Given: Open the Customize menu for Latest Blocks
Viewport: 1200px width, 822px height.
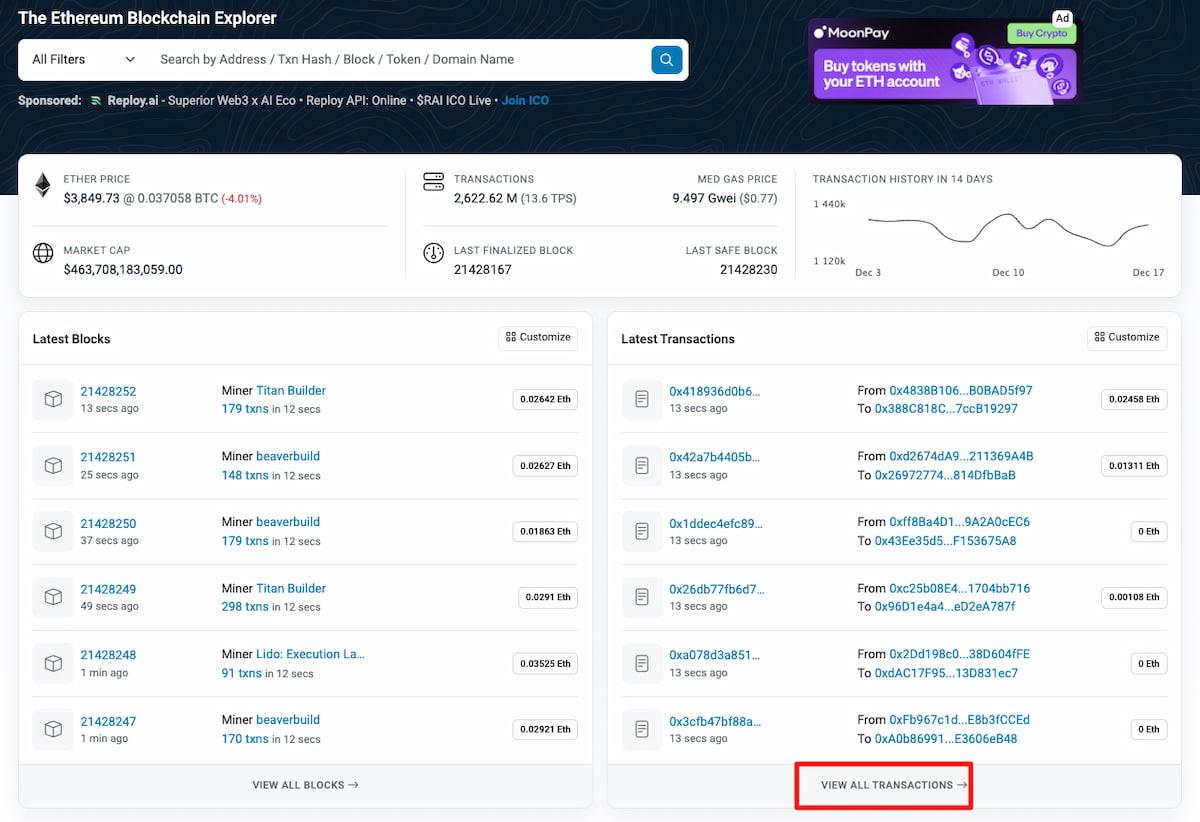Looking at the screenshot, I should click(537, 338).
